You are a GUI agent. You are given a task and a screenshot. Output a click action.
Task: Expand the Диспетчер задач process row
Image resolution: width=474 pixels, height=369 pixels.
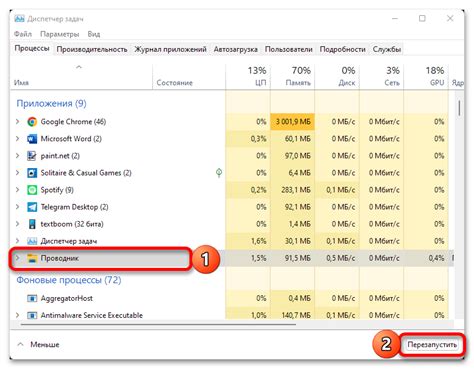tap(18, 241)
